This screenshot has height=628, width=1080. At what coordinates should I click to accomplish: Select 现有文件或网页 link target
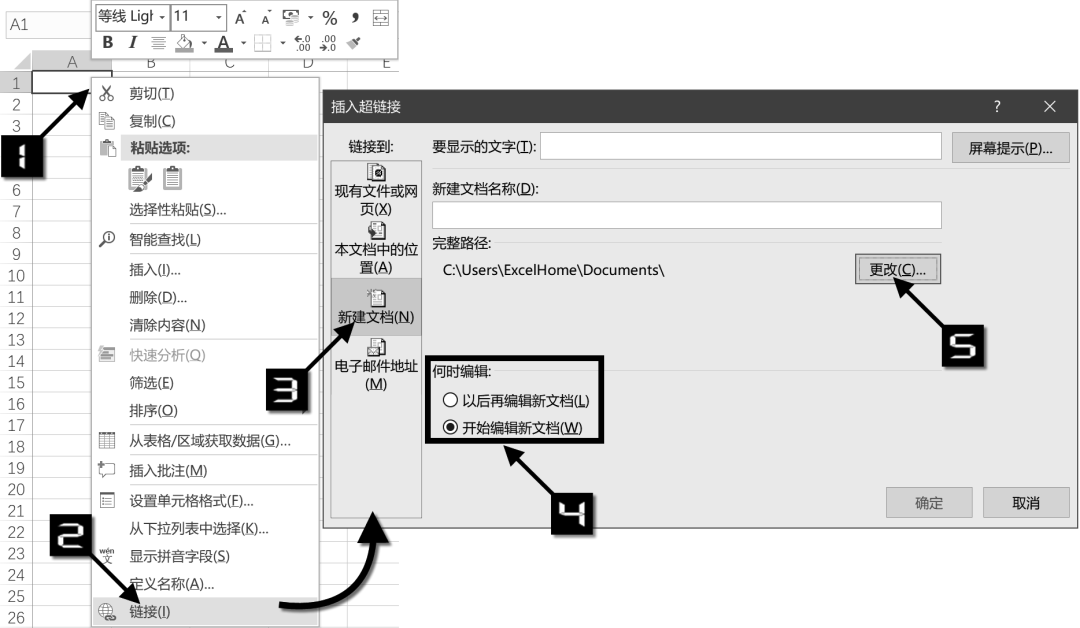point(376,190)
